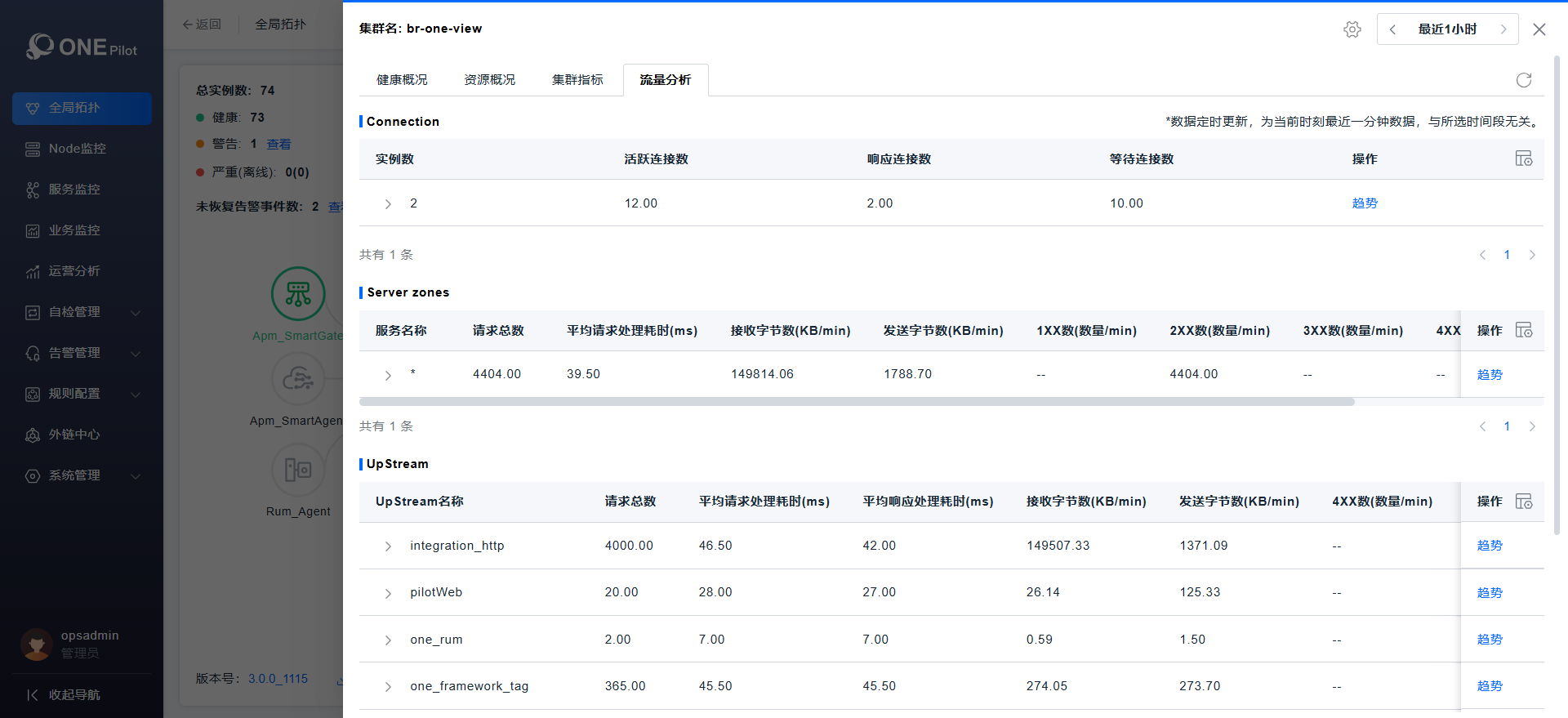Click 趋势 link for one_rum upstream
This screenshot has height=718, width=1568.
1489,640
